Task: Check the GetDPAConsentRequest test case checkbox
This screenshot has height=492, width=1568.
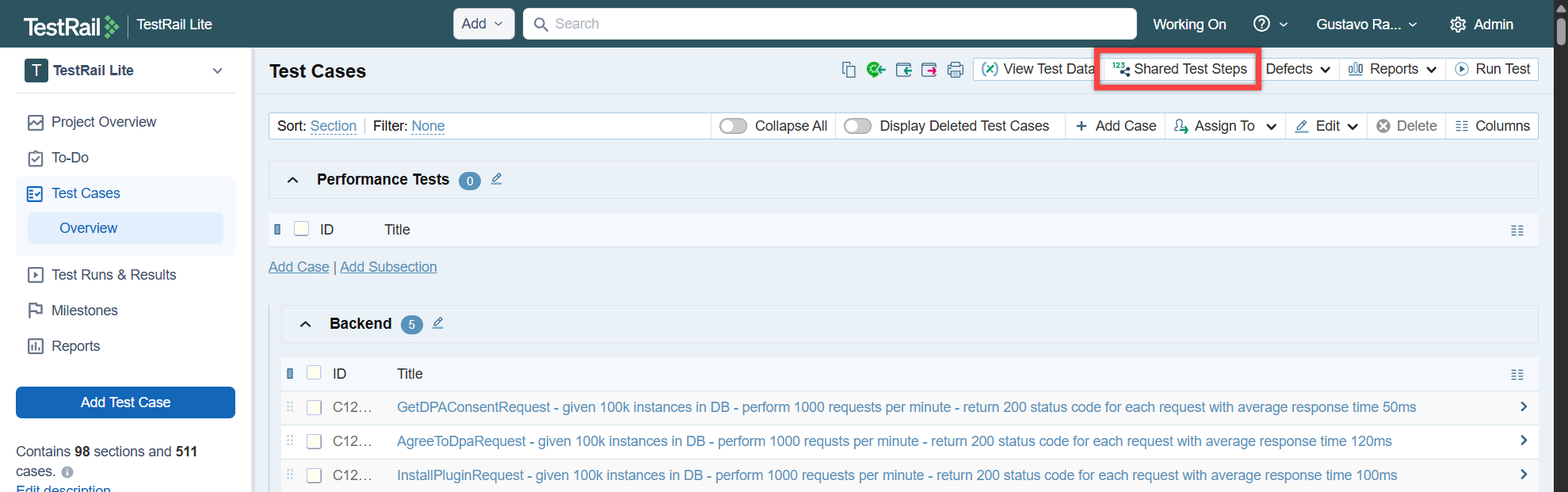Action: [315, 407]
